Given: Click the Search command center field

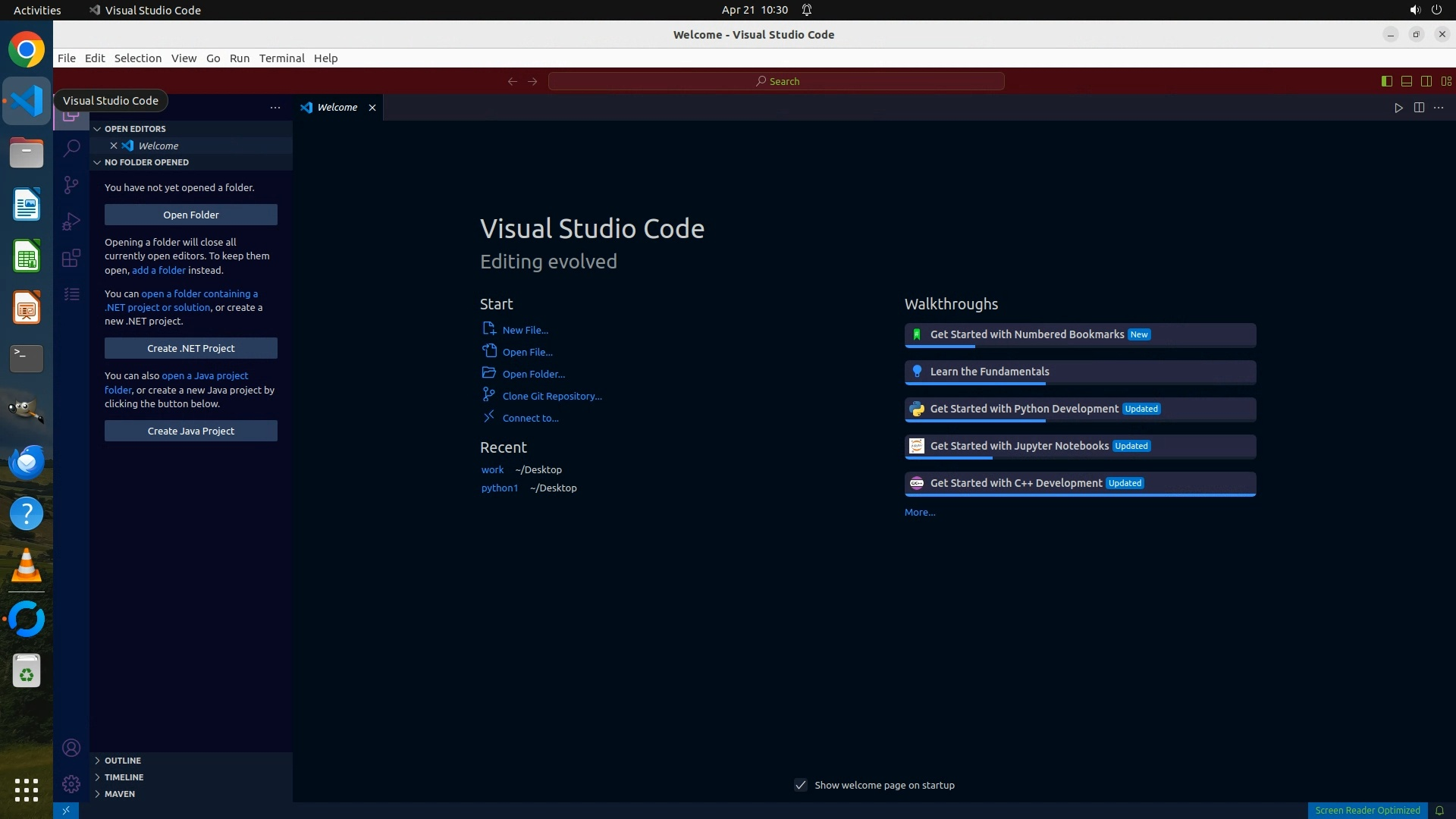Looking at the screenshot, I should (777, 81).
